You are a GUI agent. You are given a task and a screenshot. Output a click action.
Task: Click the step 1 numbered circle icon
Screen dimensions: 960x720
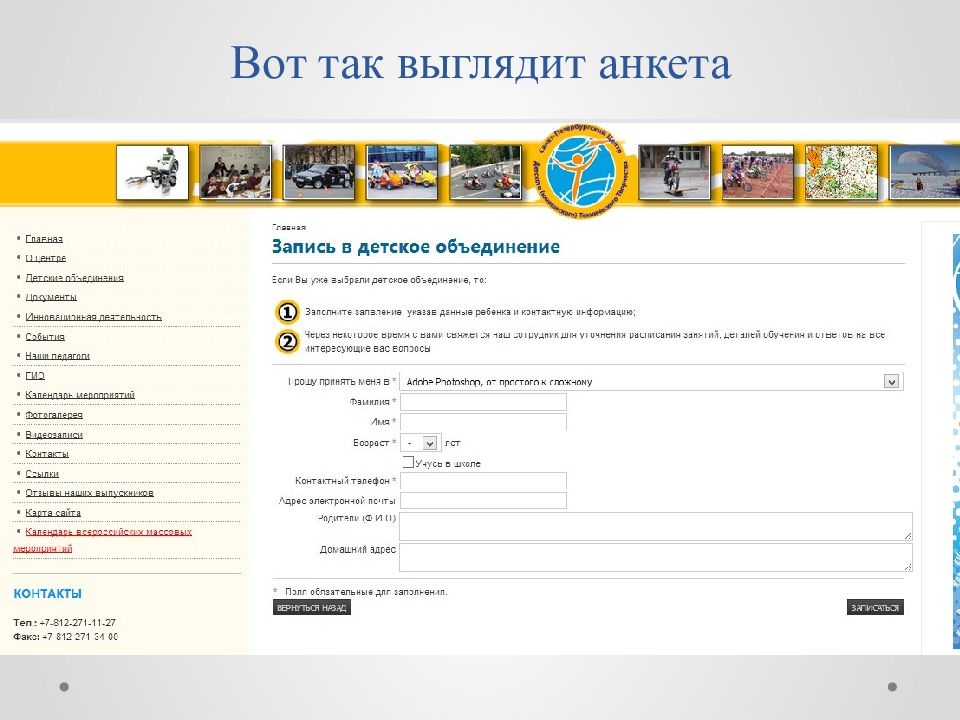coord(287,312)
